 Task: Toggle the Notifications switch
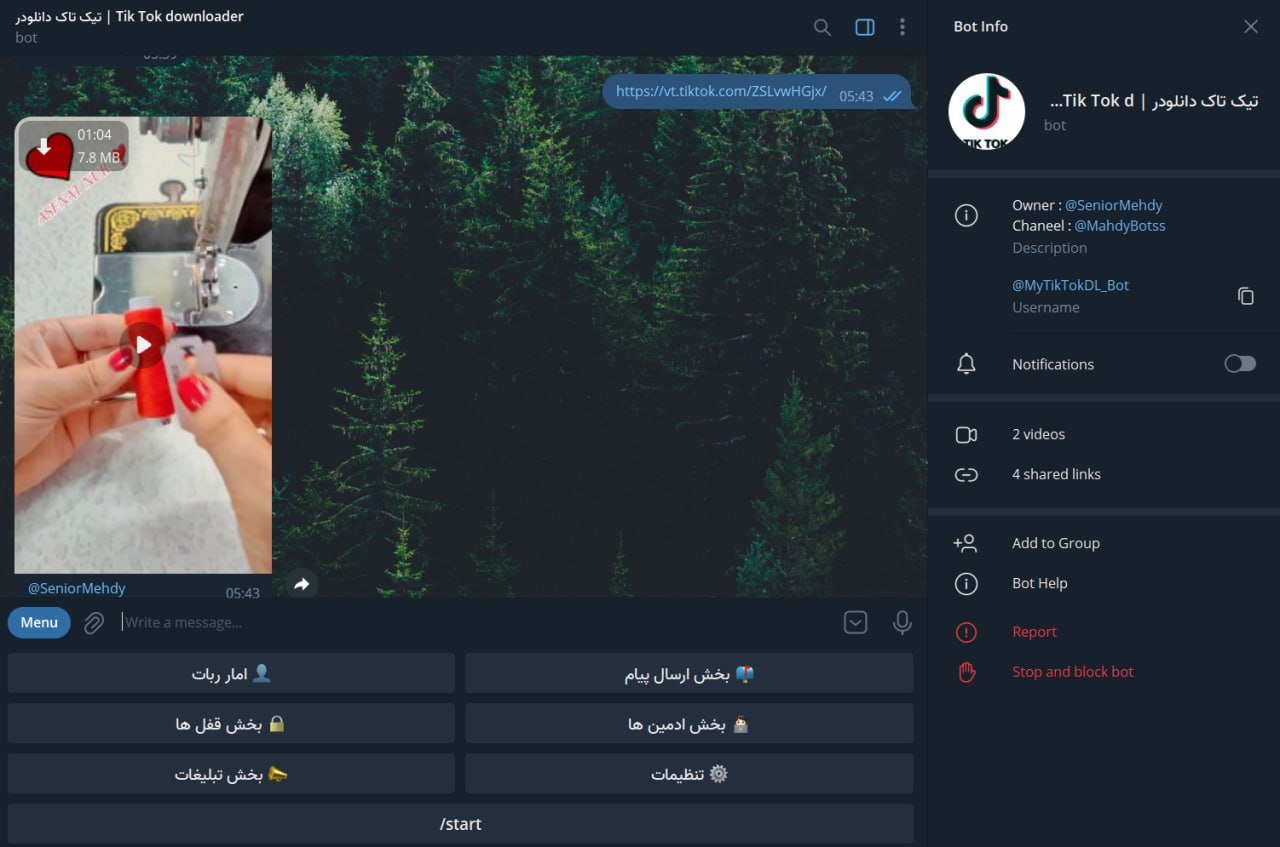point(1240,364)
